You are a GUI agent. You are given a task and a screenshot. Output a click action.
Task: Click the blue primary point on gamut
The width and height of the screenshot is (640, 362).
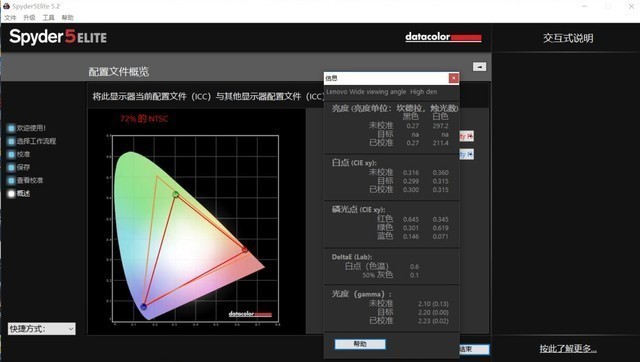tap(144, 306)
